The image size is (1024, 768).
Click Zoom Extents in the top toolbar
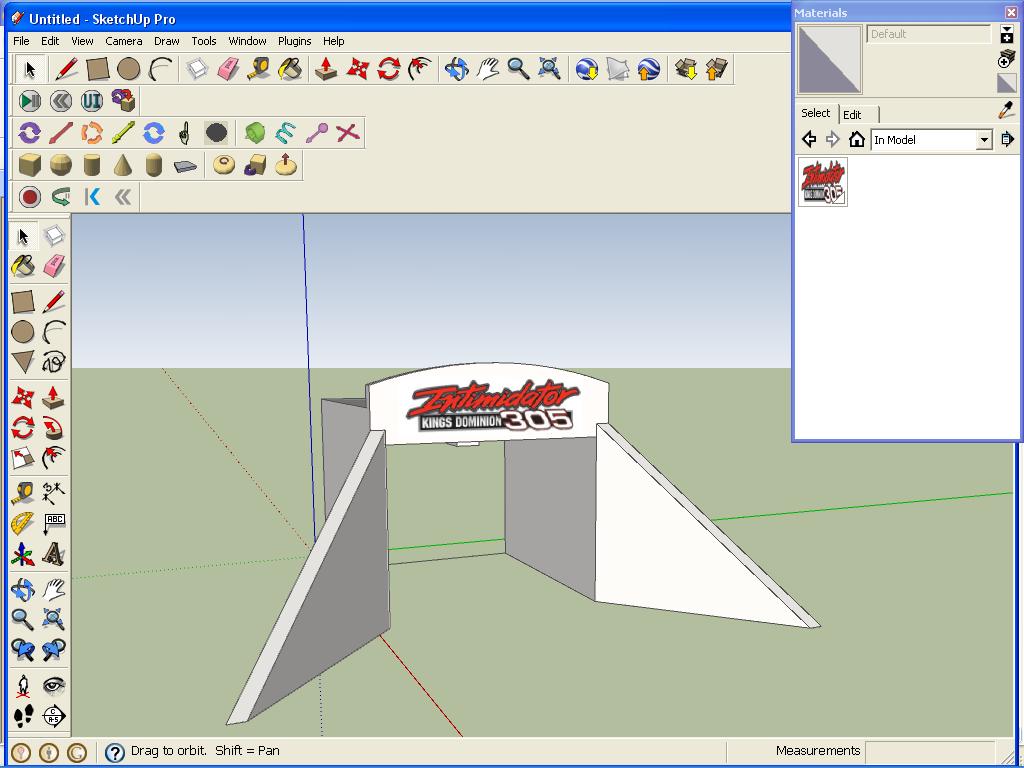point(549,69)
